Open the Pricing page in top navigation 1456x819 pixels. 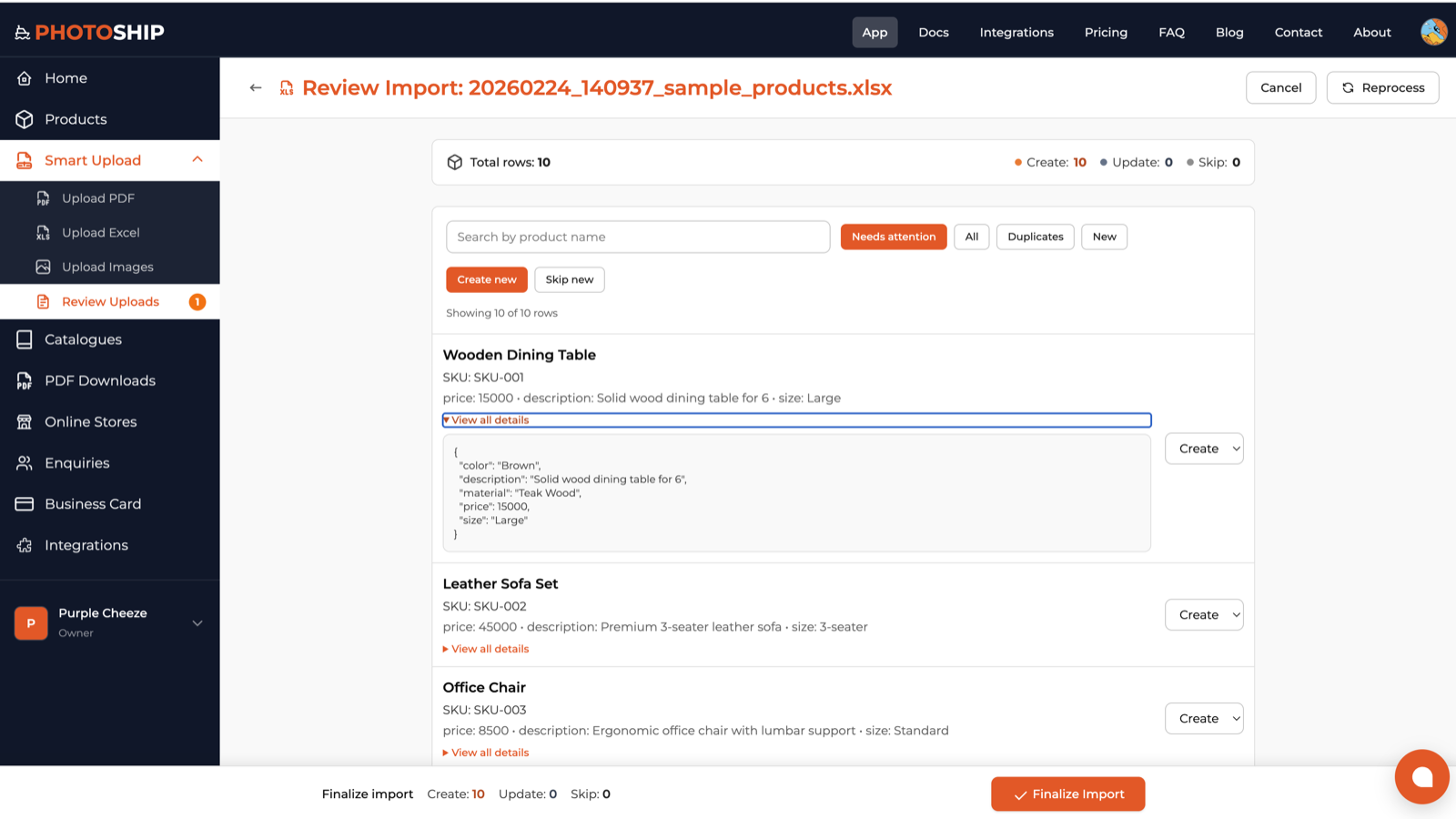pyautogui.click(x=1105, y=33)
